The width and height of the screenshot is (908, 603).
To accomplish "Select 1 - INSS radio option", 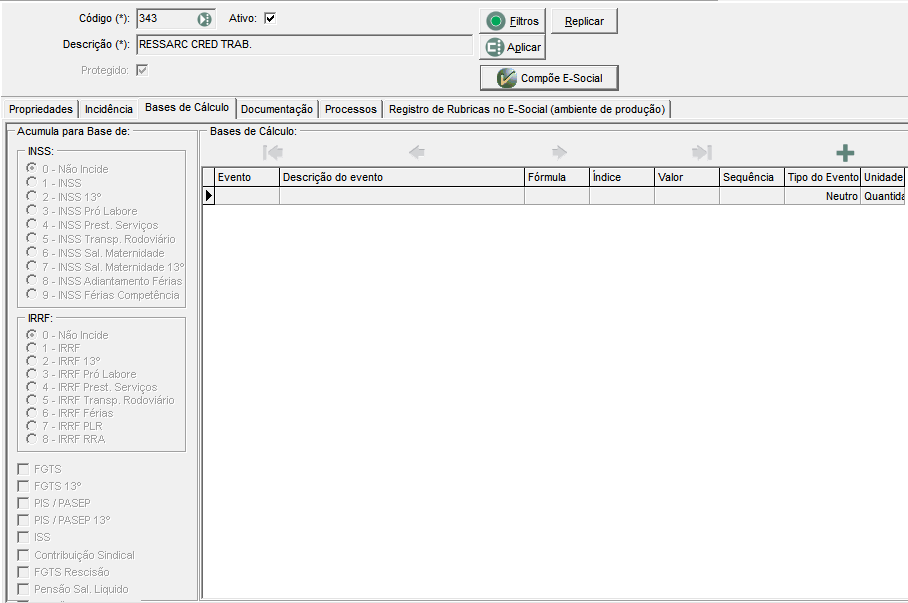I will pyautogui.click(x=31, y=182).
